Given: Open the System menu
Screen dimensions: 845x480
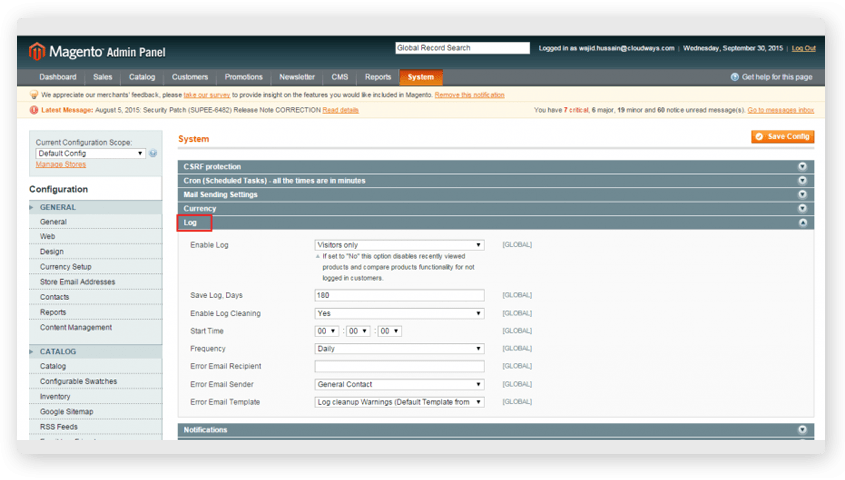Looking at the screenshot, I should (x=421, y=77).
